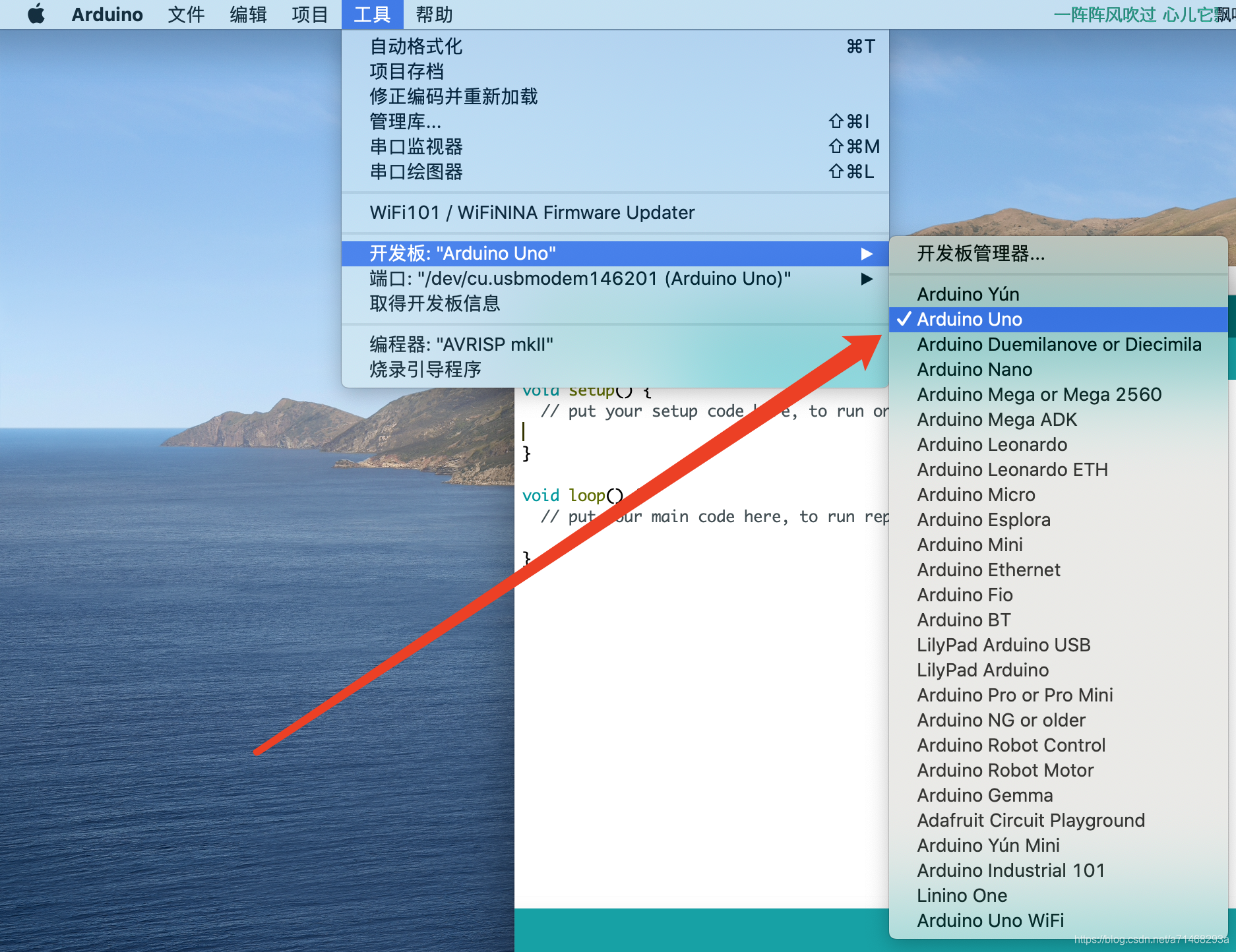This screenshot has height=952, width=1236.
Task: Open the 项目 menu
Action: 310,15
